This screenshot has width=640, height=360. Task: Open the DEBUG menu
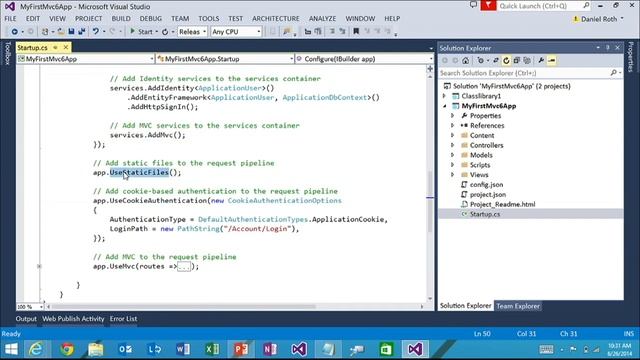[x=151, y=18]
